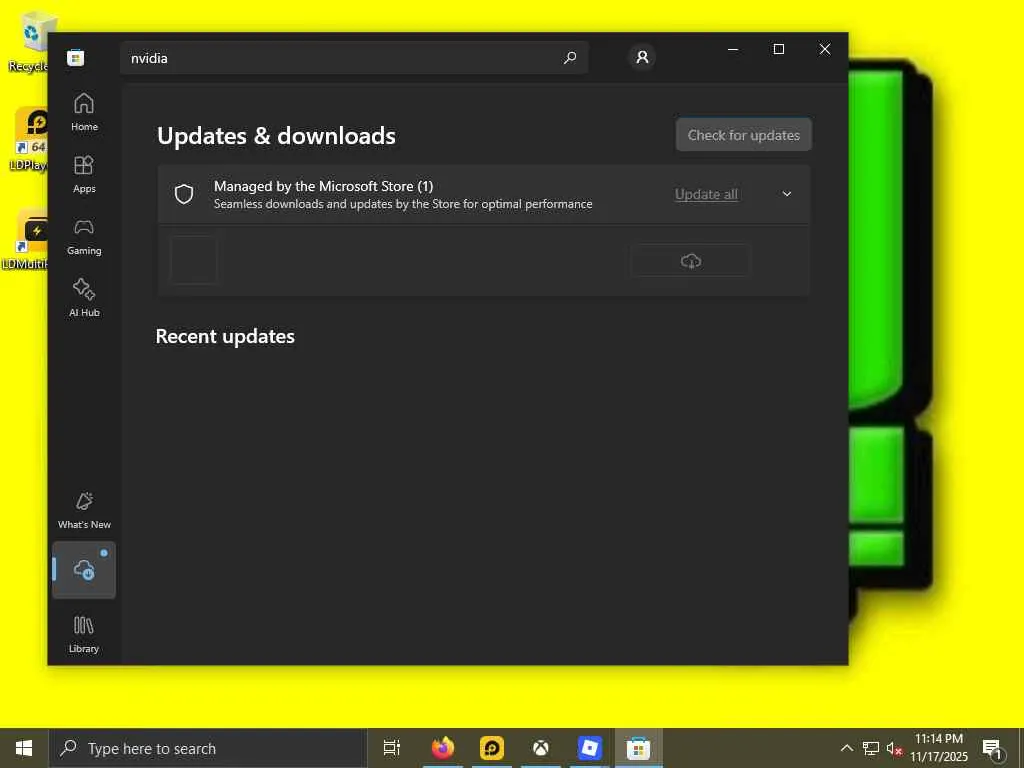Close the Microsoft Store window
1024x768 pixels.
point(825,50)
